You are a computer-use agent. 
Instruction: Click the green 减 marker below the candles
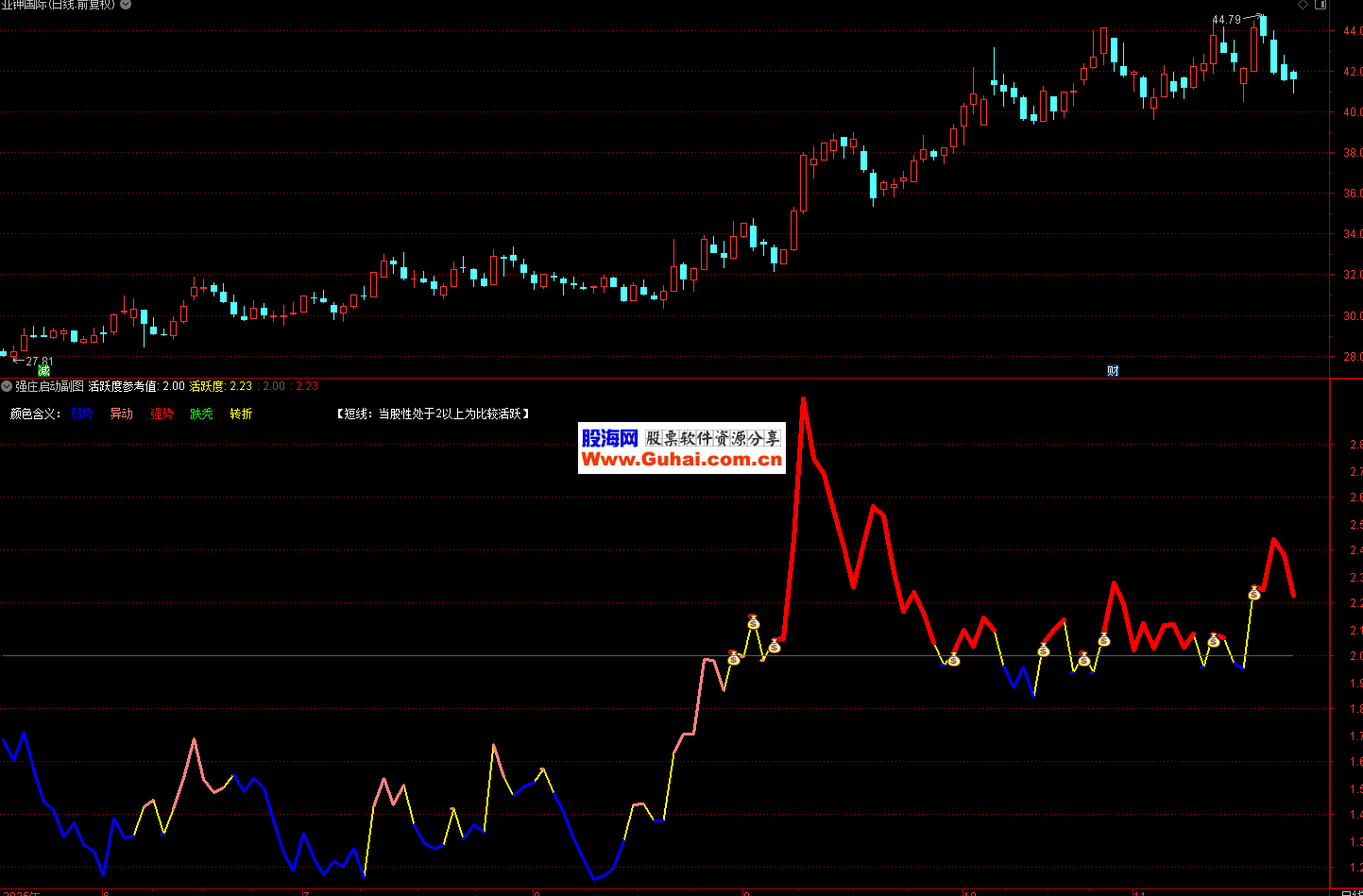pyautogui.click(x=43, y=371)
